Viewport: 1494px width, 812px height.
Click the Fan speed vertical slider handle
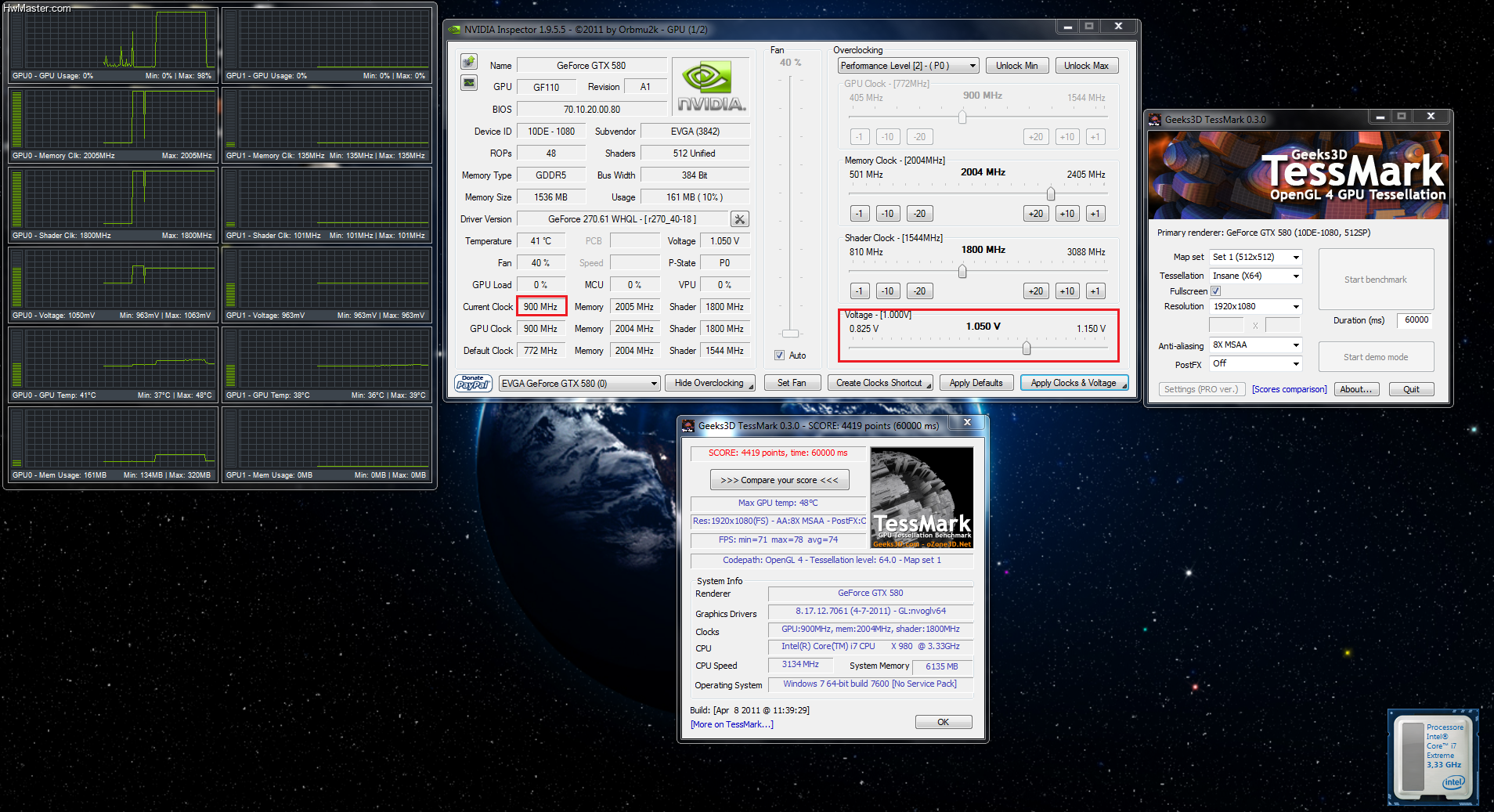coord(791,333)
